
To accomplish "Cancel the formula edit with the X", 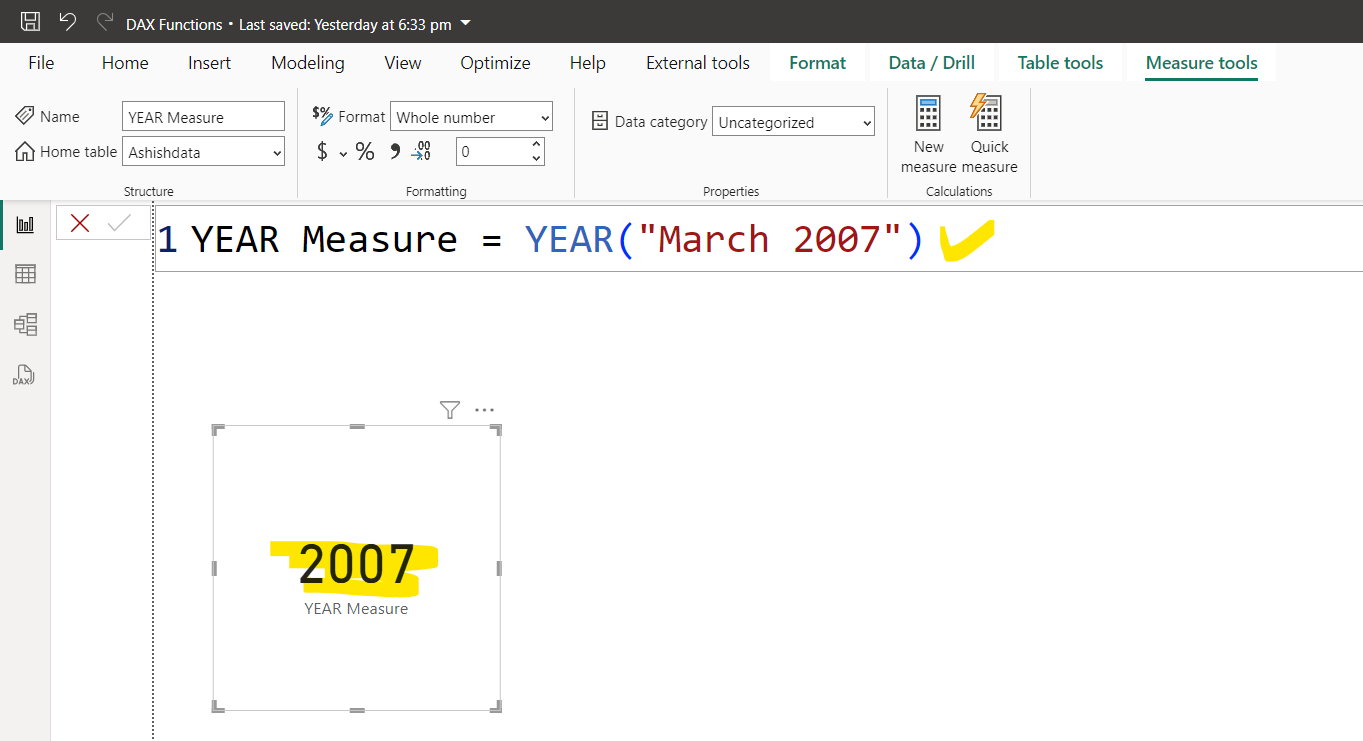I will [79, 222].
